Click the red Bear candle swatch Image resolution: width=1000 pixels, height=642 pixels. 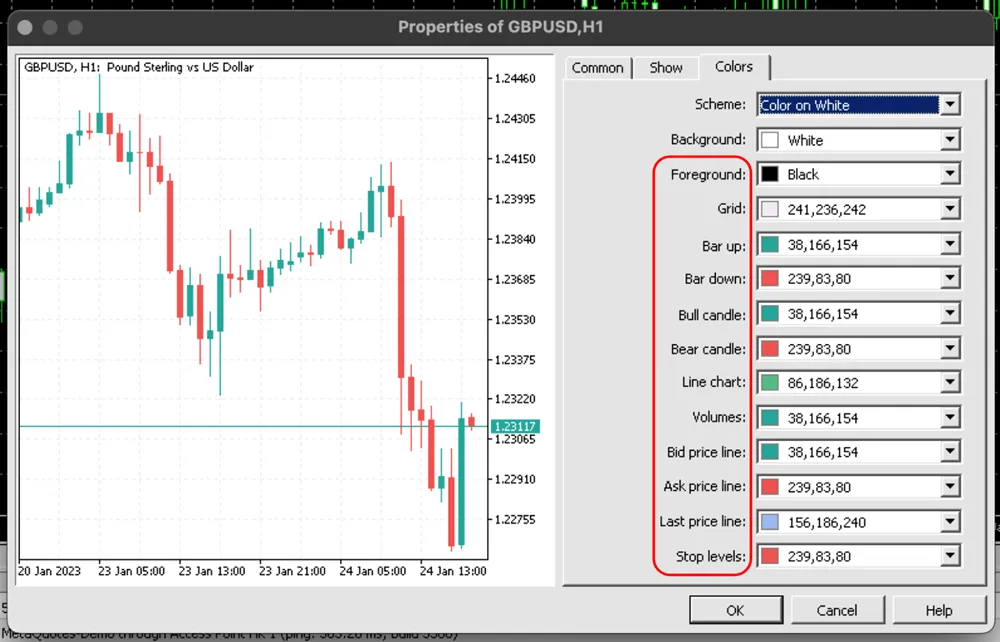(x=770, y=348)
